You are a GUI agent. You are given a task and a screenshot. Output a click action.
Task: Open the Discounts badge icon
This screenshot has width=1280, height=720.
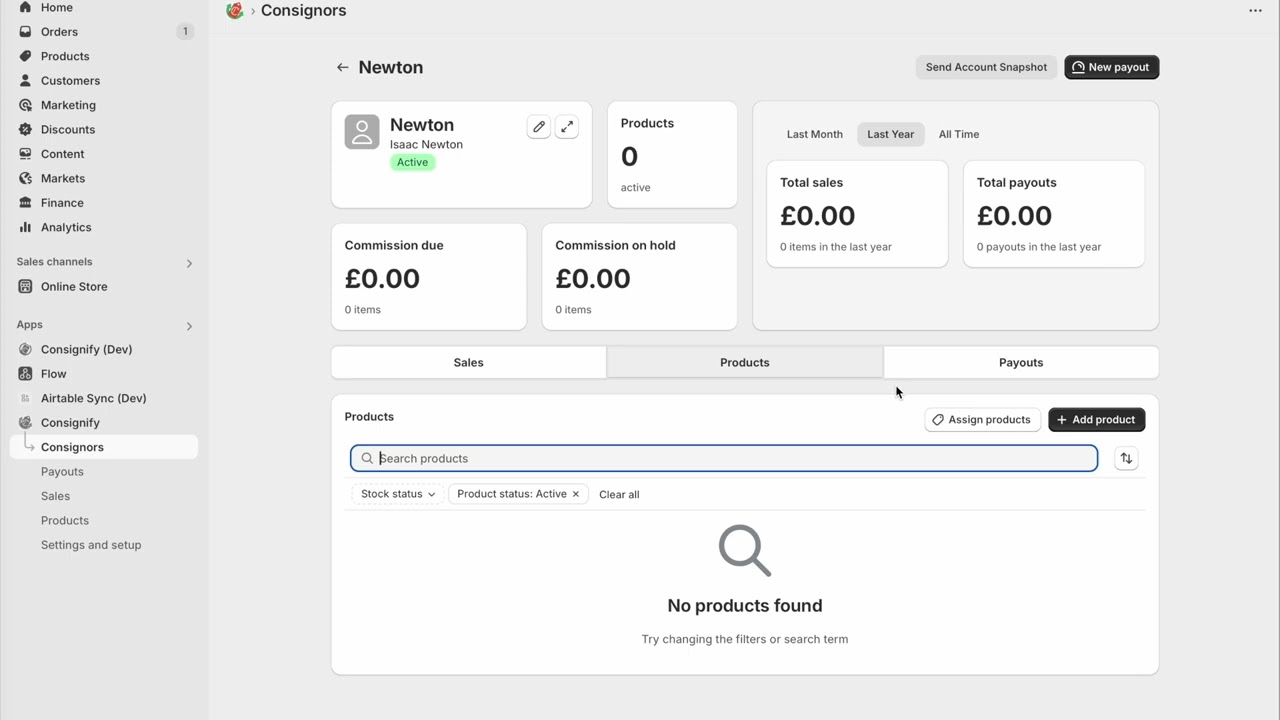25,130
